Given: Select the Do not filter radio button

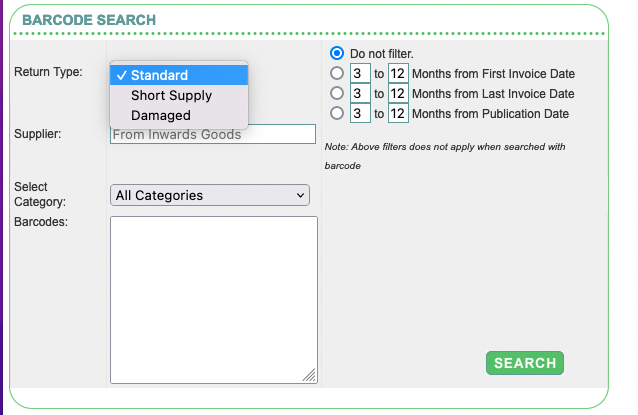Looking at the screenshot, I should pos(337,53).
